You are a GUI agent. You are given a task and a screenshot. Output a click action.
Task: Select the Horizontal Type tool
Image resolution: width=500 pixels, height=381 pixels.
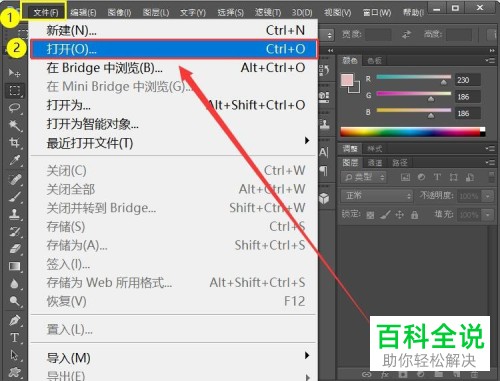(x=14, y=338)
